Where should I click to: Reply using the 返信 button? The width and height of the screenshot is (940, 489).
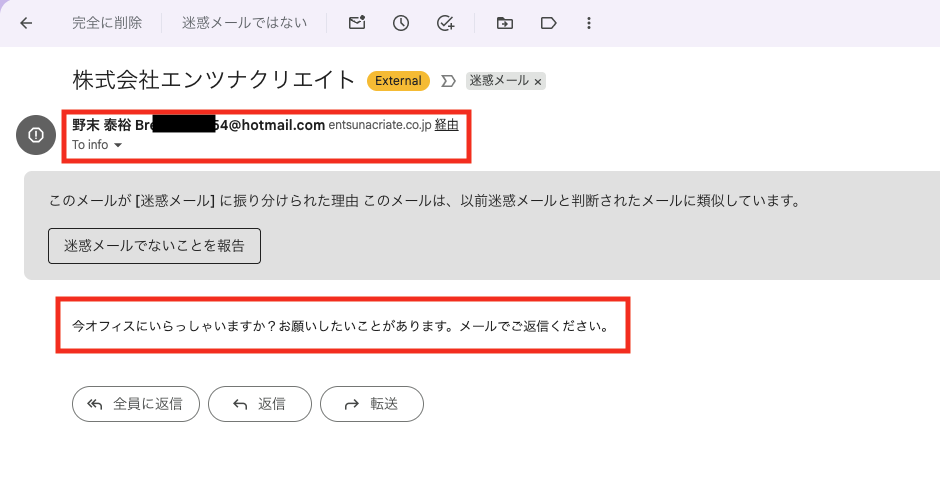tap(260, 404)
